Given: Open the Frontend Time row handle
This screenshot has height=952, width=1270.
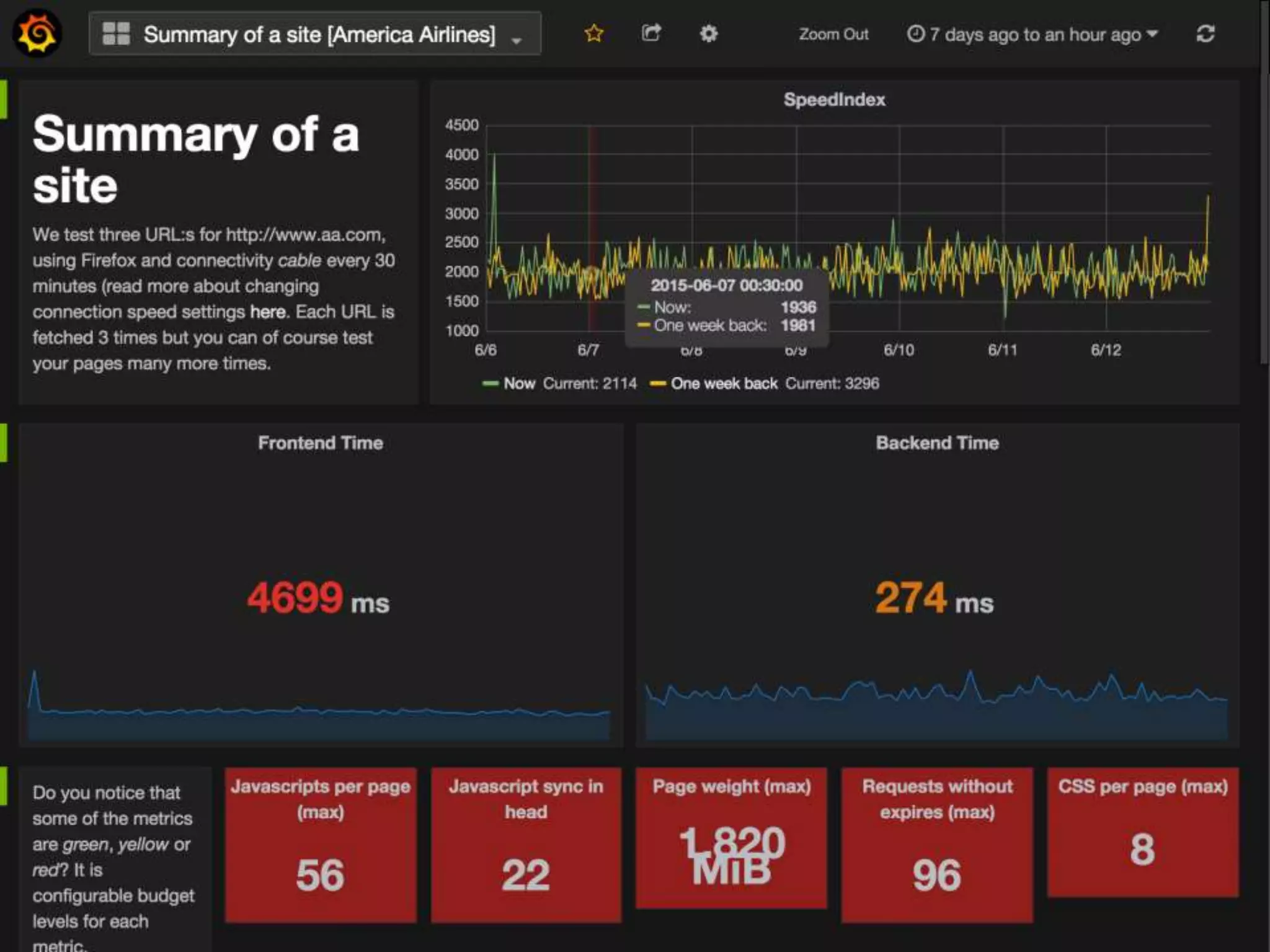Looking at the screenshot, I should click(x=3, y=443).
